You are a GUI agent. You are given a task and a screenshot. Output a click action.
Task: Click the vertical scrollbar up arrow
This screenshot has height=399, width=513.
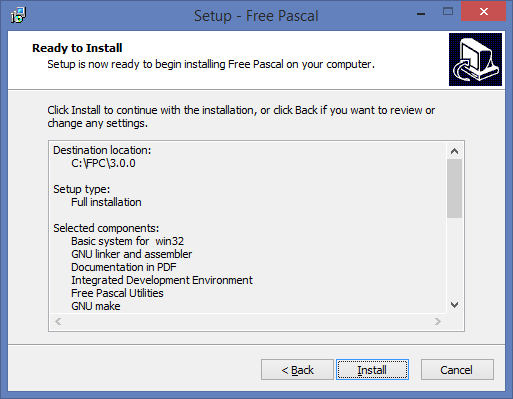(454, 151)
